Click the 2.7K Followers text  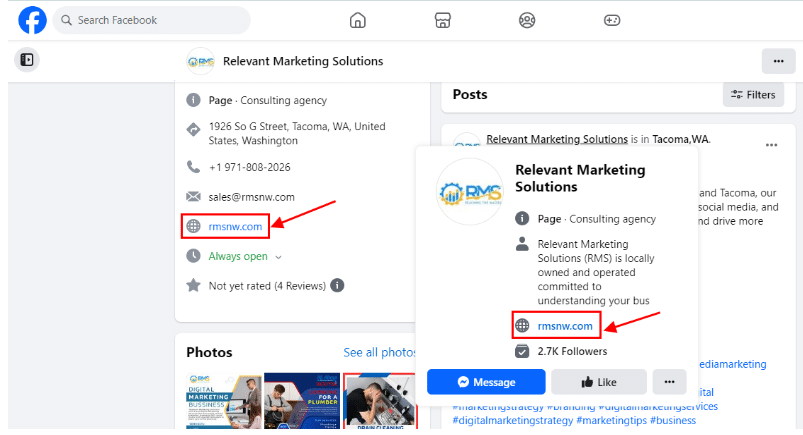click(572, 351)
